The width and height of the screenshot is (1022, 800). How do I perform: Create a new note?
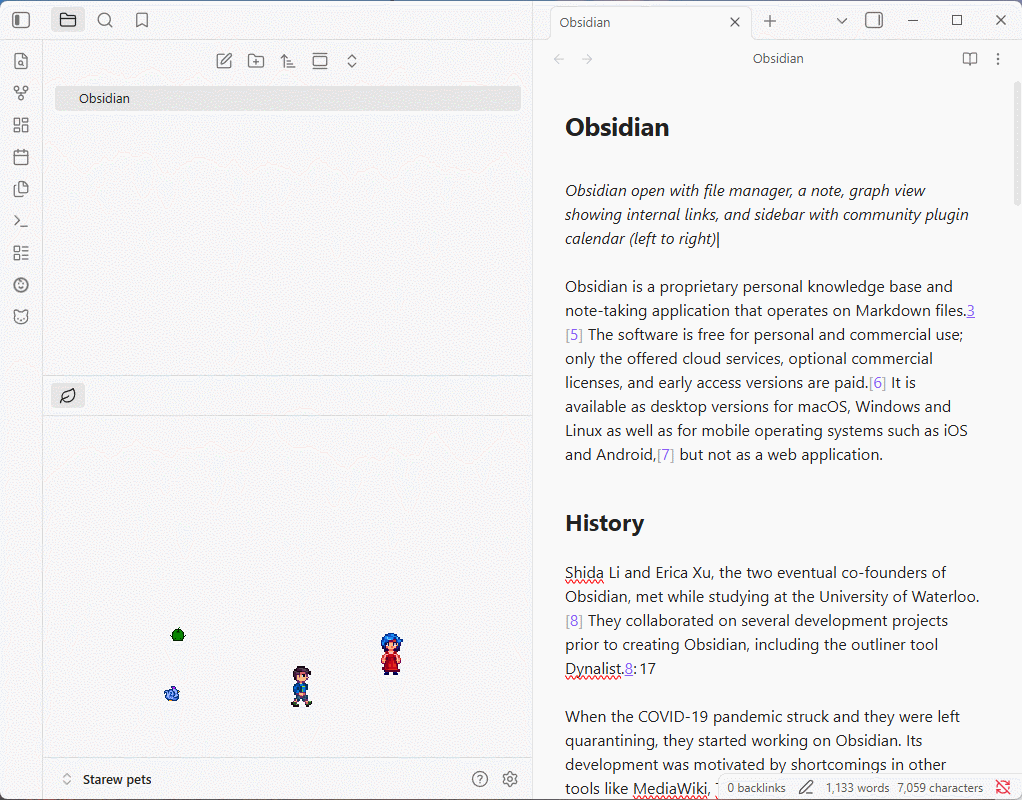point(224,61)
